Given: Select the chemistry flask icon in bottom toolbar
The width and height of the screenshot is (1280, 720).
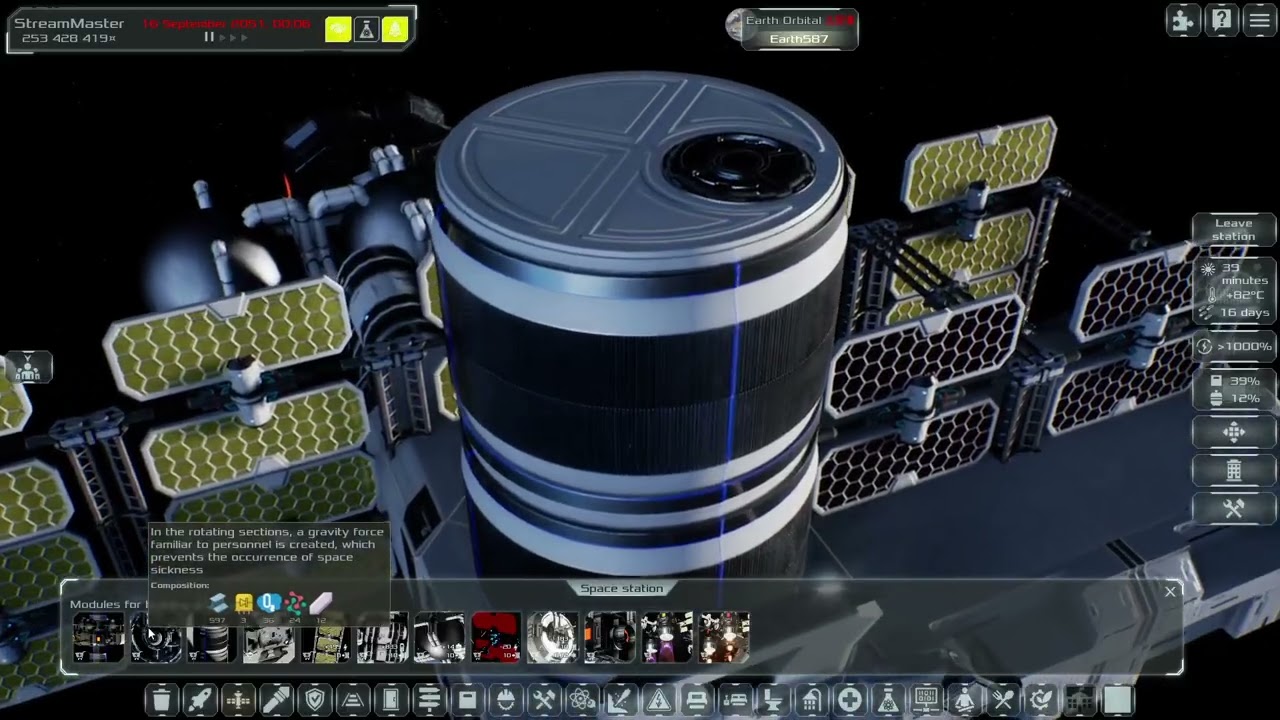Looking at the screenshot, I should pos(887,700).
